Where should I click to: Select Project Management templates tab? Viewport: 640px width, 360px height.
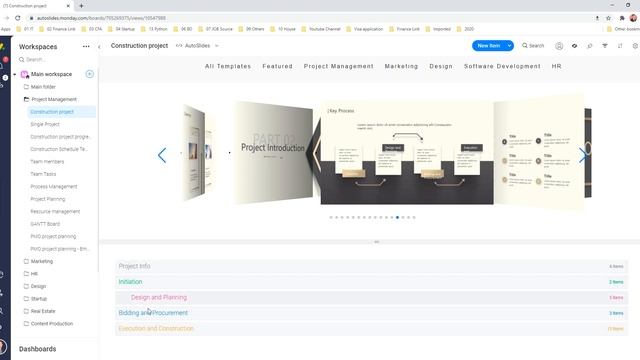click(339, 66)
